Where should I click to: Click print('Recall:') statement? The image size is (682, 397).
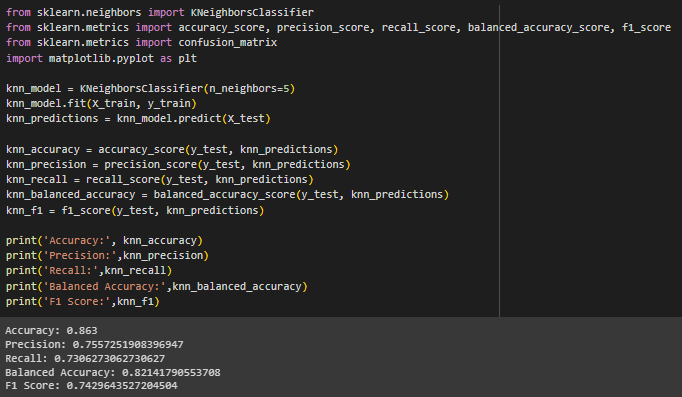[x=89, y=271]
